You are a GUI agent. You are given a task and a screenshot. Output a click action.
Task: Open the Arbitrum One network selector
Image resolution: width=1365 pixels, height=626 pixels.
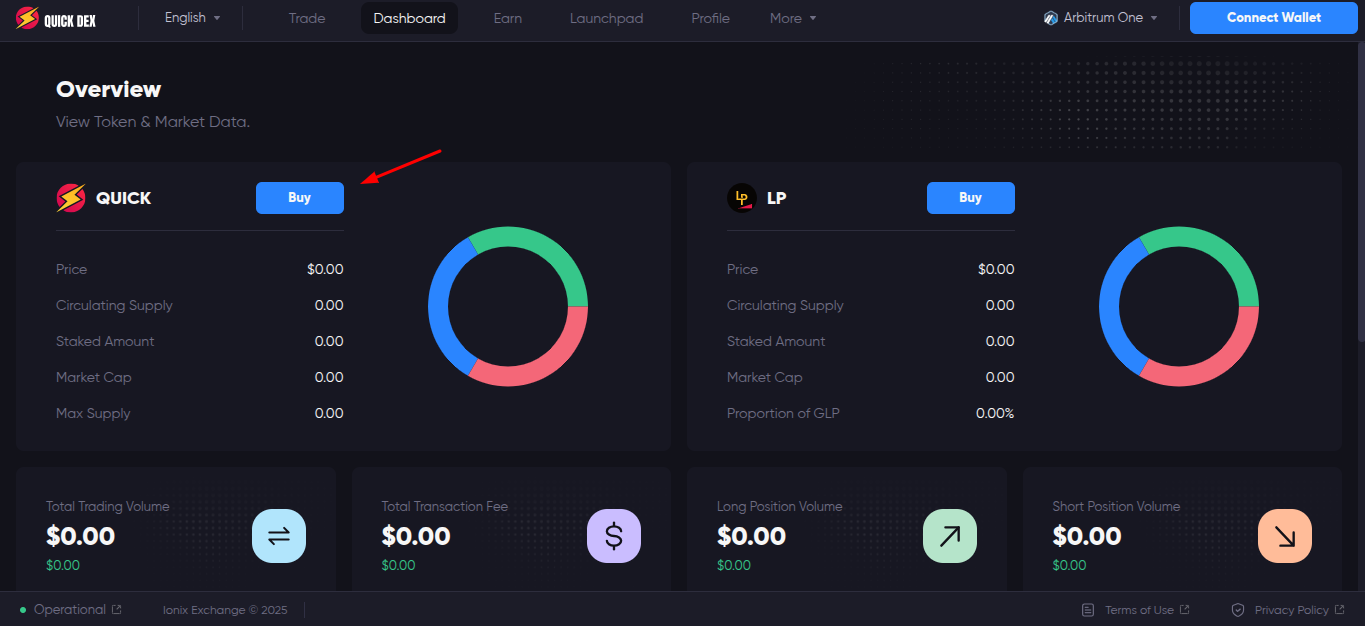click(1100, 18)
